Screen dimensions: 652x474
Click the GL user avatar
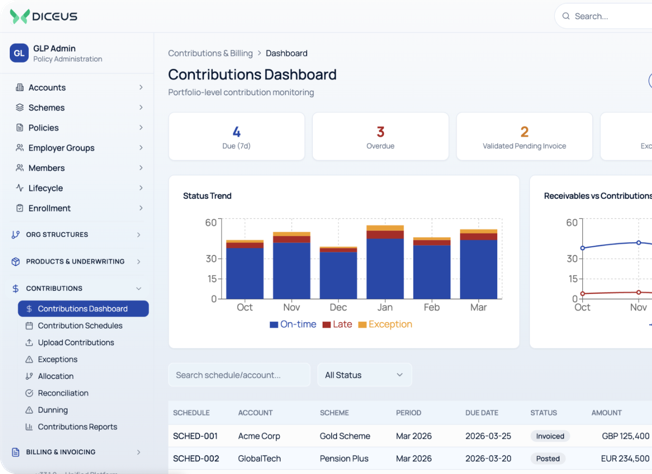[x=19, y=53]
